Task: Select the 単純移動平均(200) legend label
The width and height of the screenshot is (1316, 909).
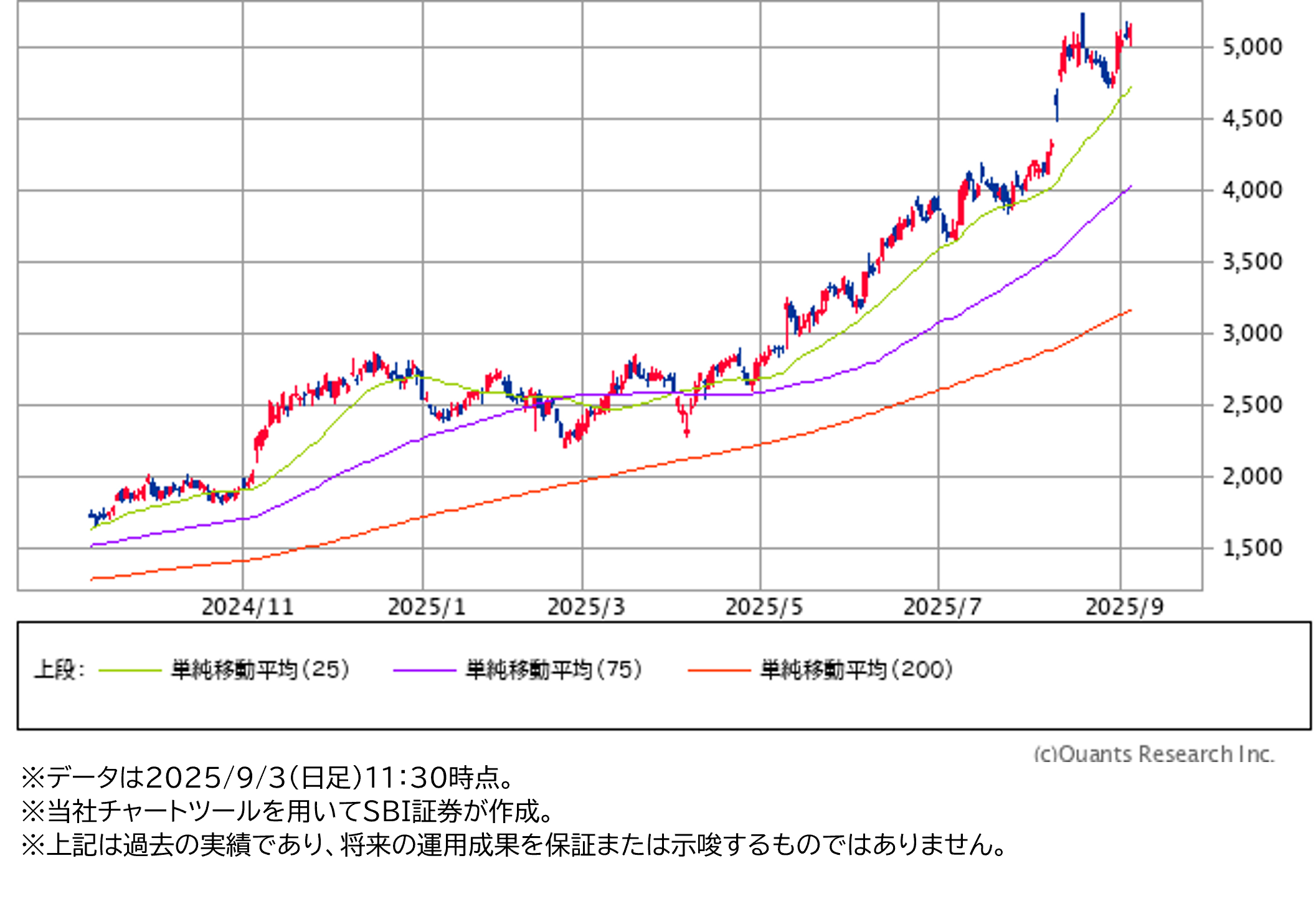Action: point(856,670)
